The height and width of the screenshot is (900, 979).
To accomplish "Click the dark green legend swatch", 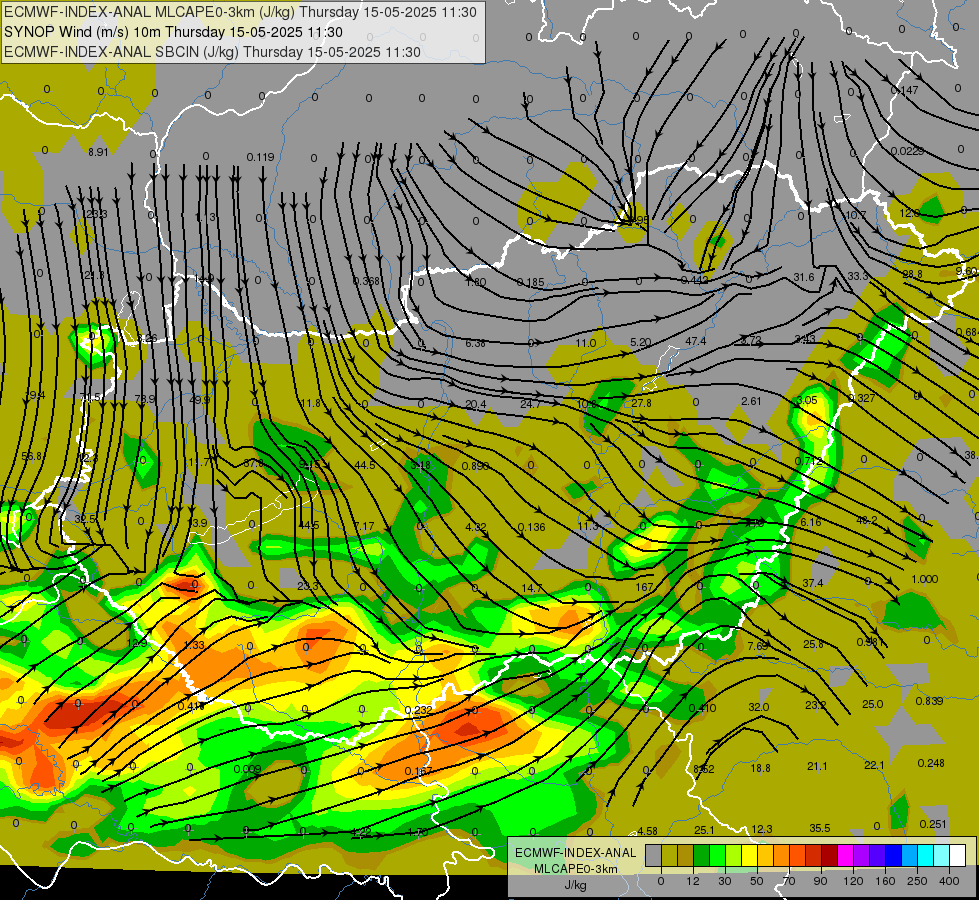I will point(702,855).
